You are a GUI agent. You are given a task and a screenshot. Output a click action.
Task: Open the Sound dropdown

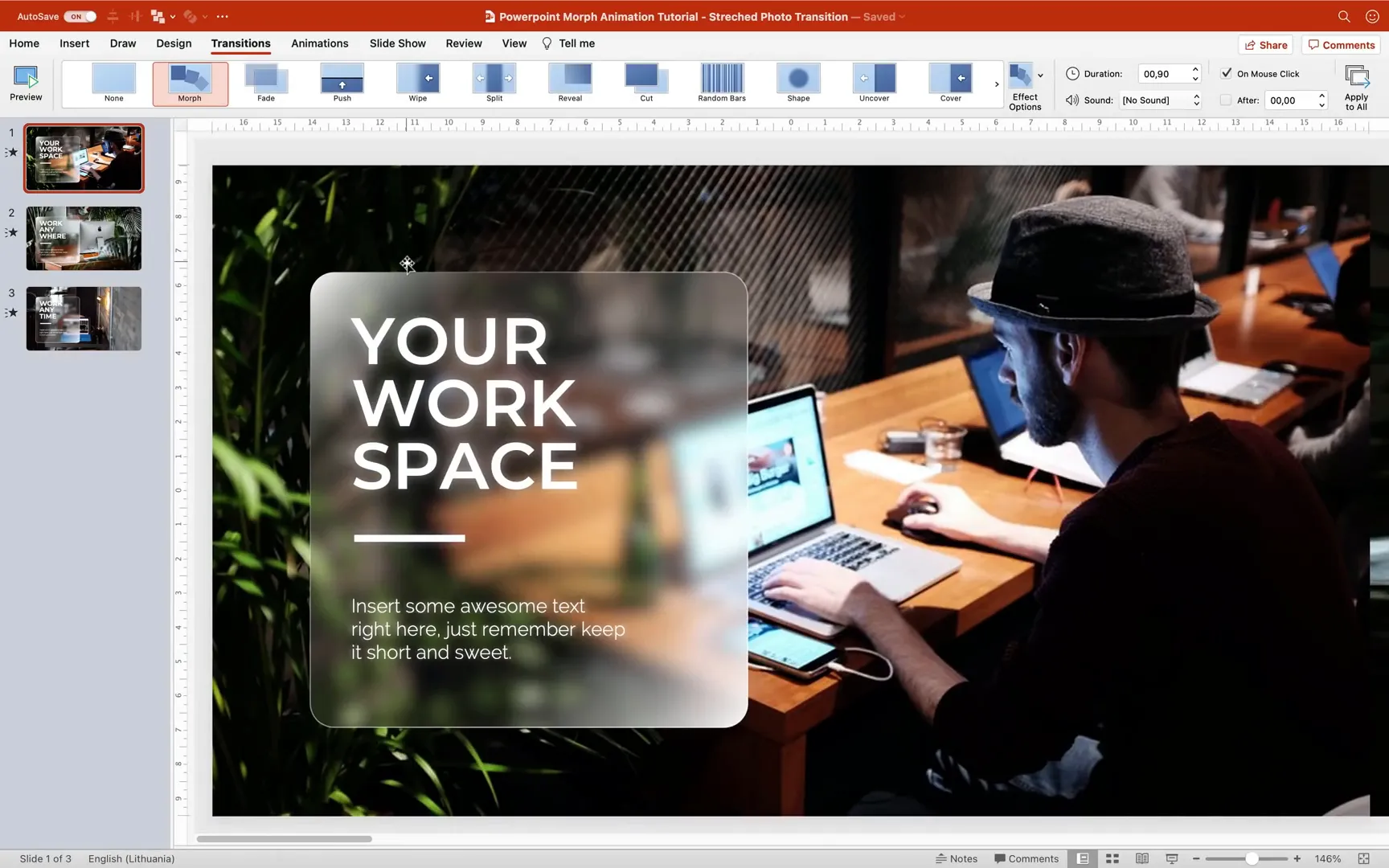[1158, 100]
